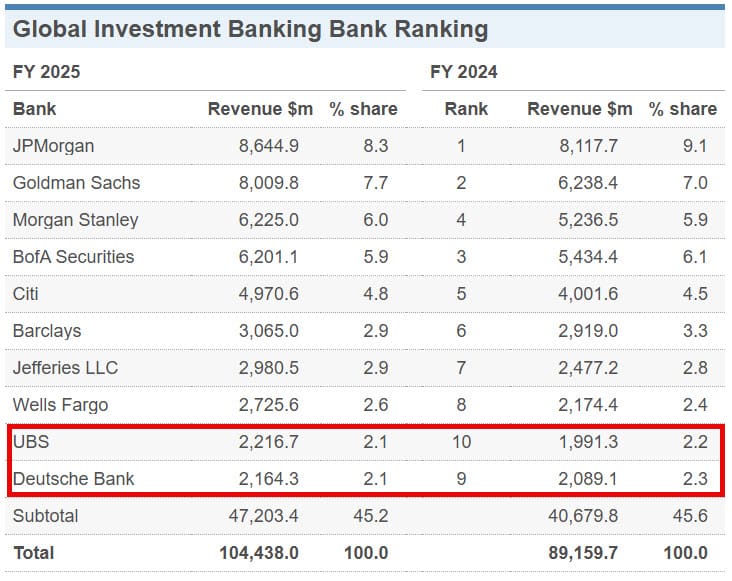
Task: Select the "FY 2025" section heading
Action: point(46,72)
